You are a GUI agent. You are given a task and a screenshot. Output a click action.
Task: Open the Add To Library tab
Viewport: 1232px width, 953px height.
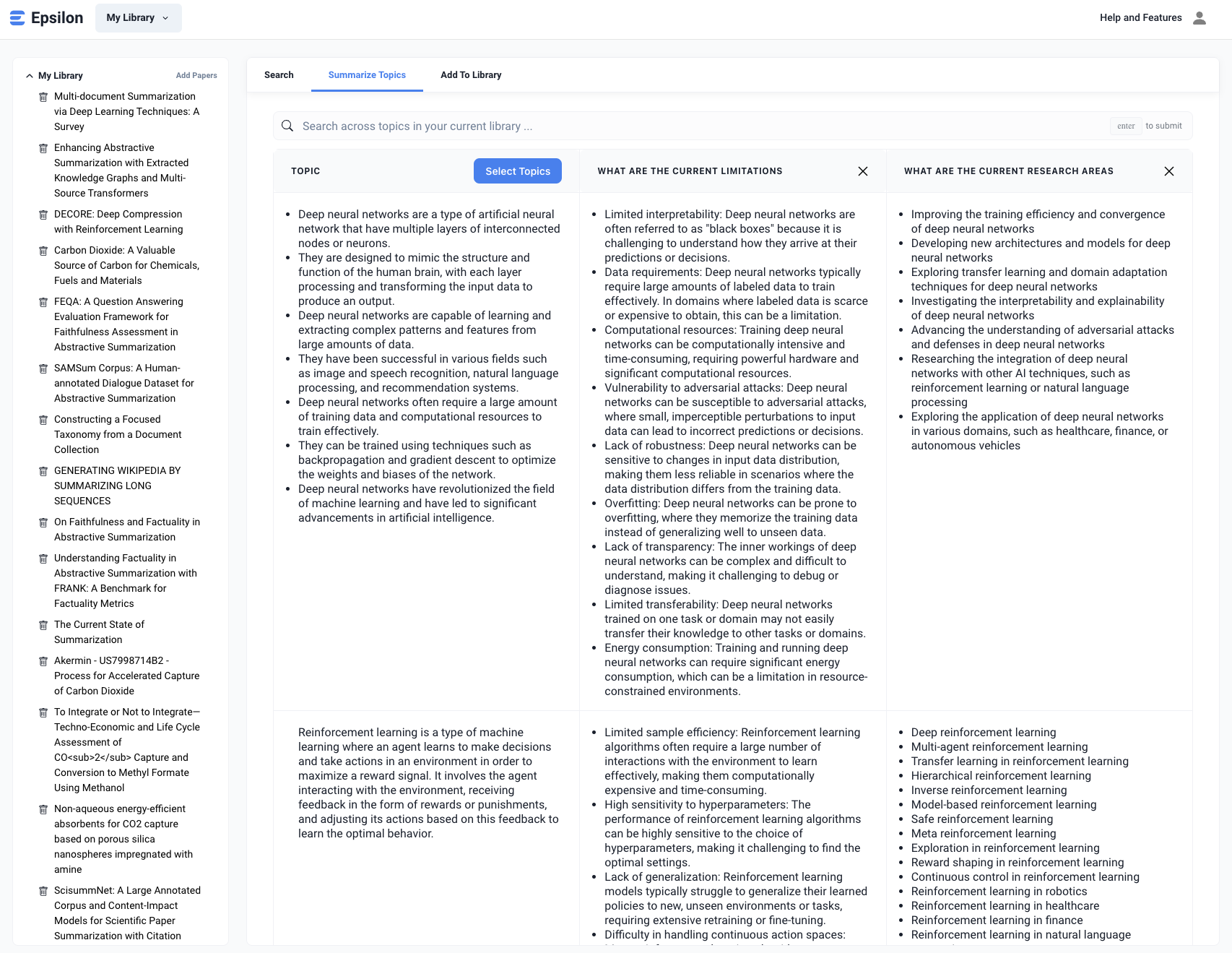tap(471, 75)
